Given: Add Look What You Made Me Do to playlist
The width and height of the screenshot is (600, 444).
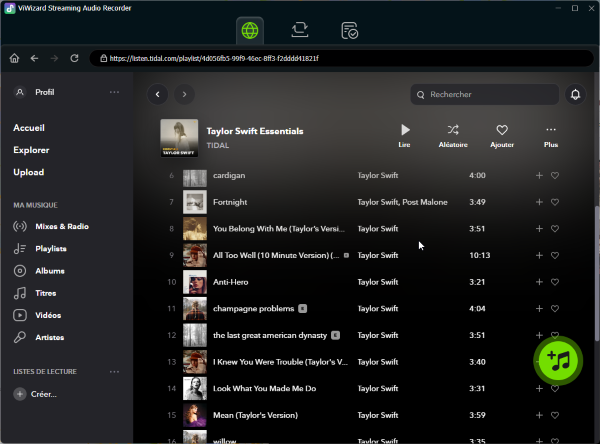Looking at the screenshot, I should click(x=539, y=388).
